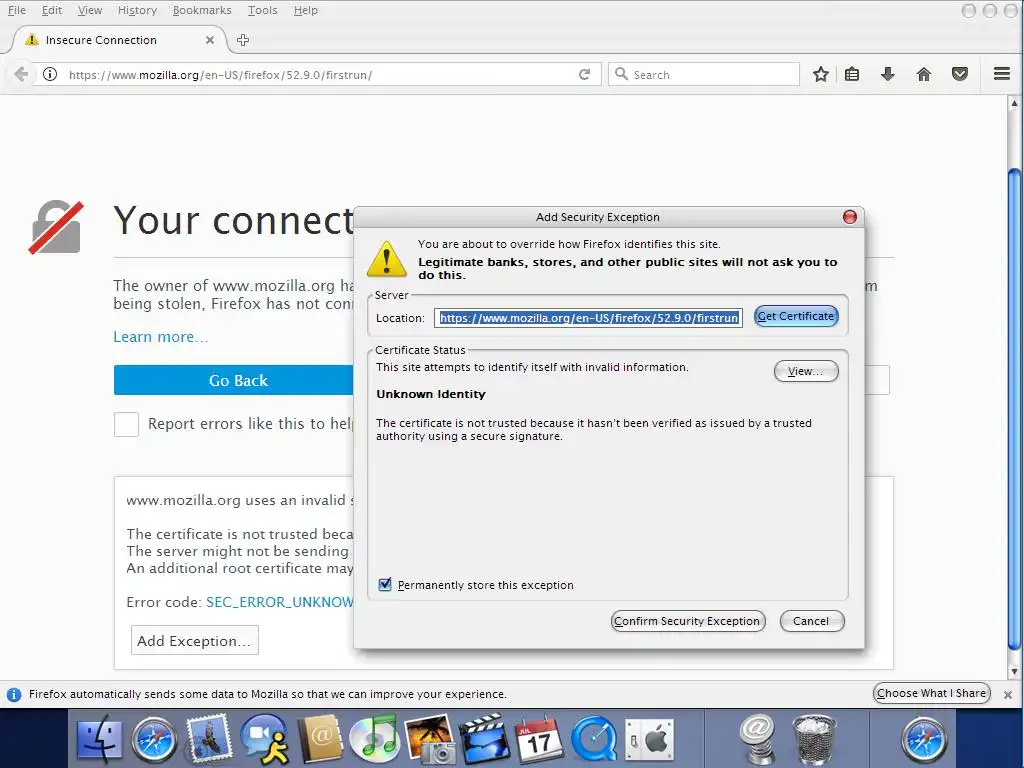Click the search magnifier icon
1024x768 pixels.
(622, 74)
